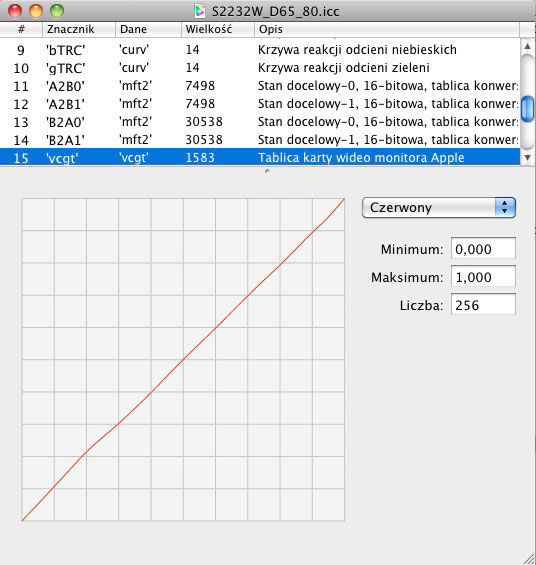
Task: Sort by the Wielkość column header
Action: [x=218, y=29]
